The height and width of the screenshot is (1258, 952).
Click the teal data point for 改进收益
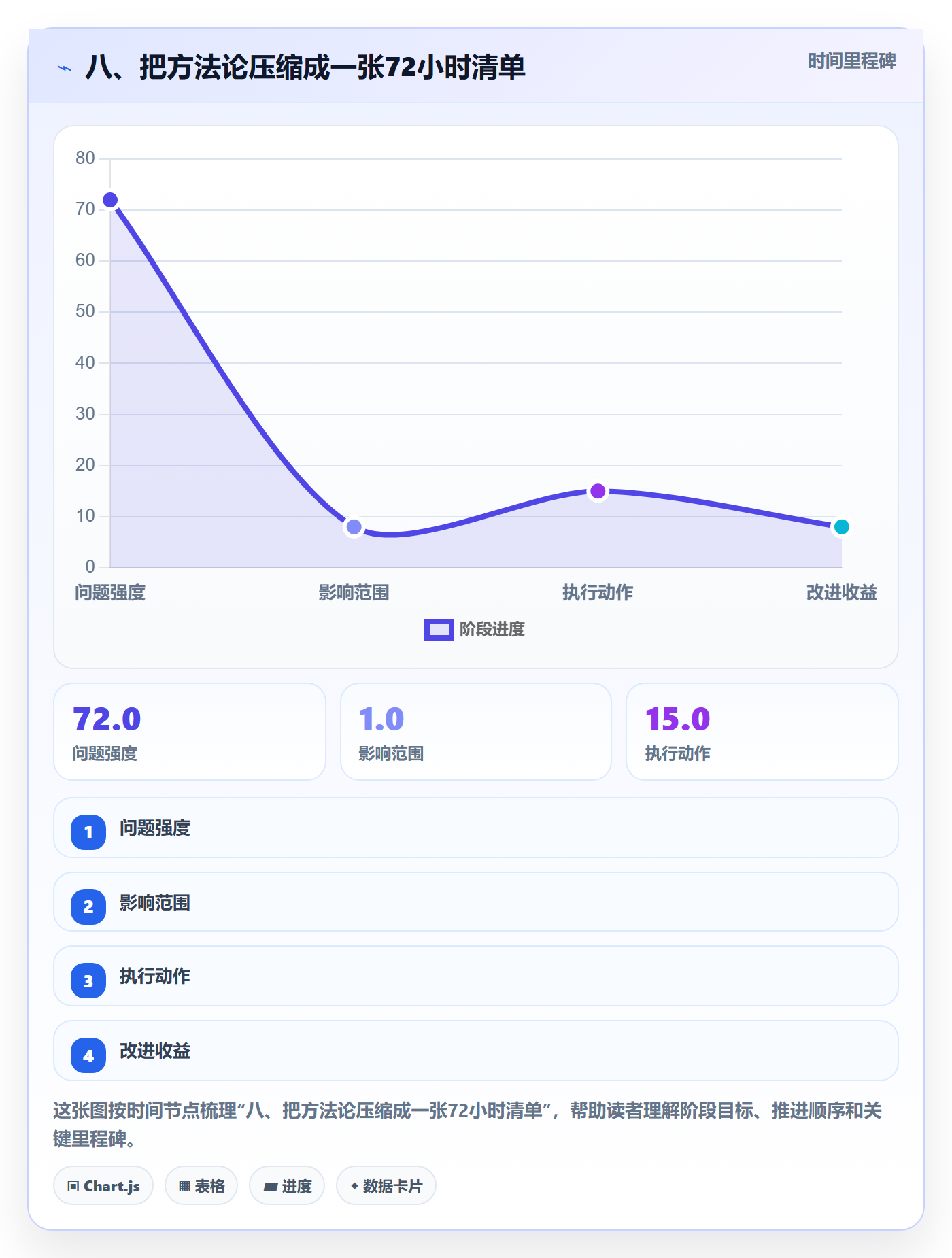tap(841, 526)
